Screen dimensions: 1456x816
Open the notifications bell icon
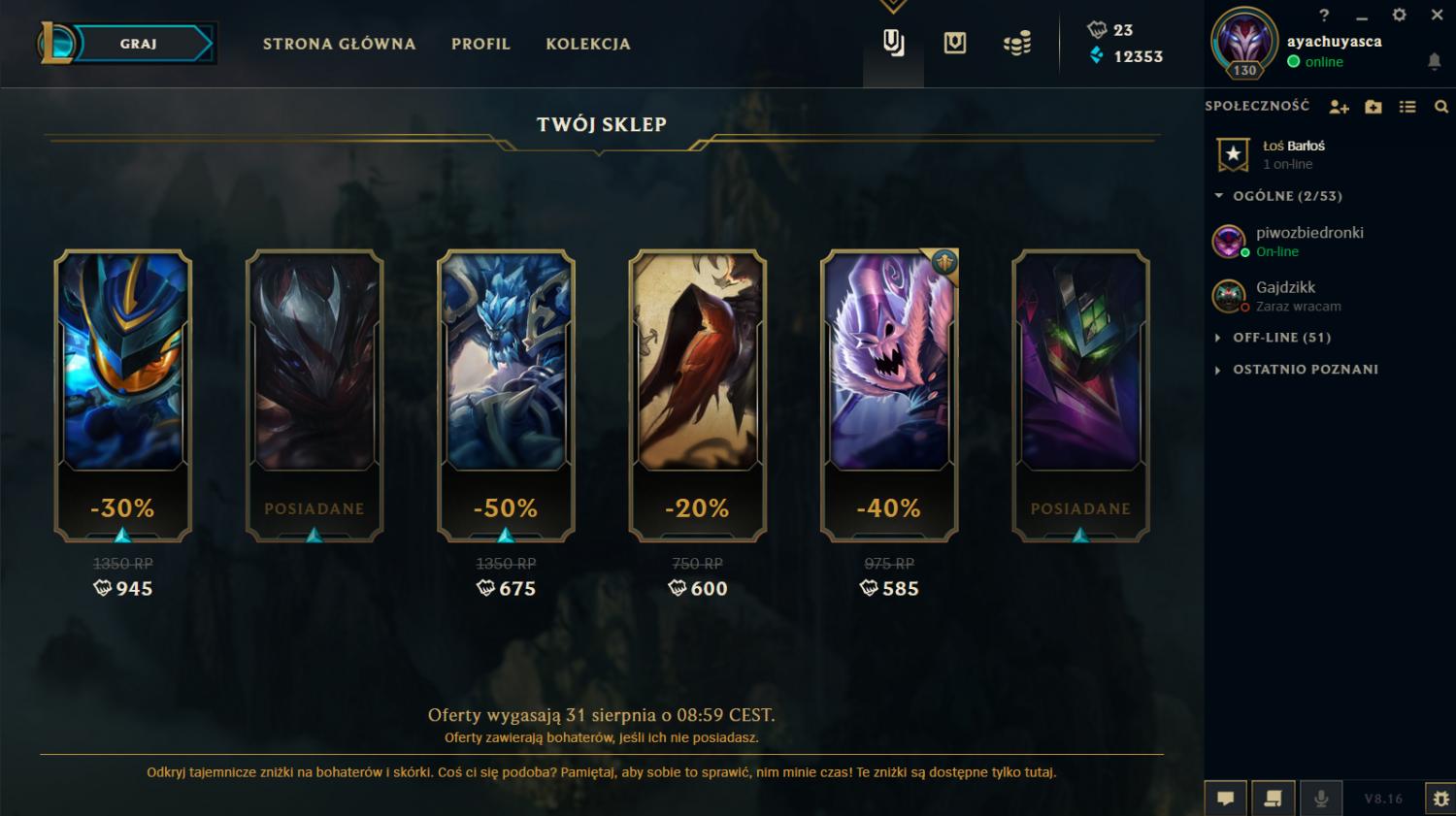tap(1434, 61)
